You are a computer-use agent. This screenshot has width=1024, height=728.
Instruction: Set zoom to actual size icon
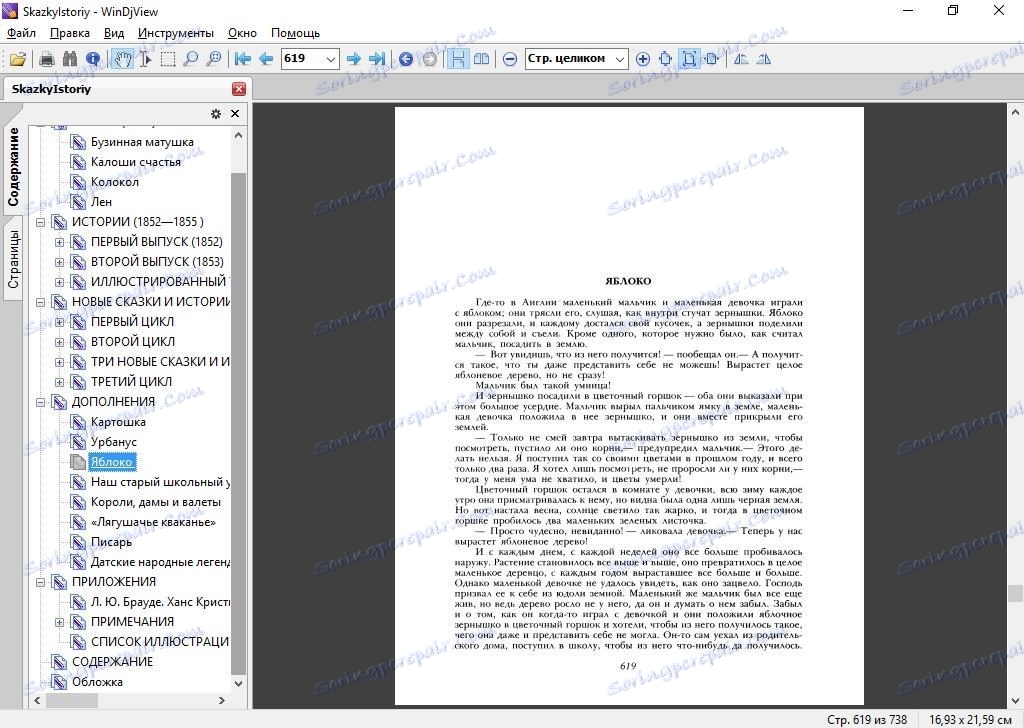pyautogui.click(x=665, y=59)
